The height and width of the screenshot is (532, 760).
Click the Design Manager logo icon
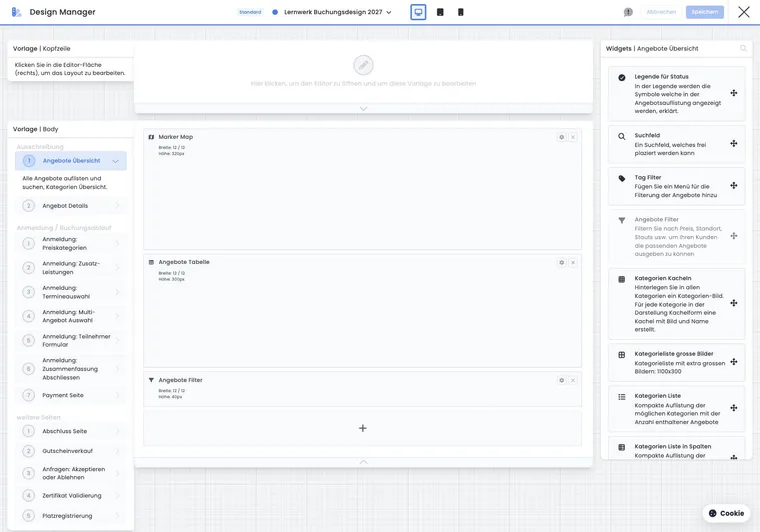point(16,12)
